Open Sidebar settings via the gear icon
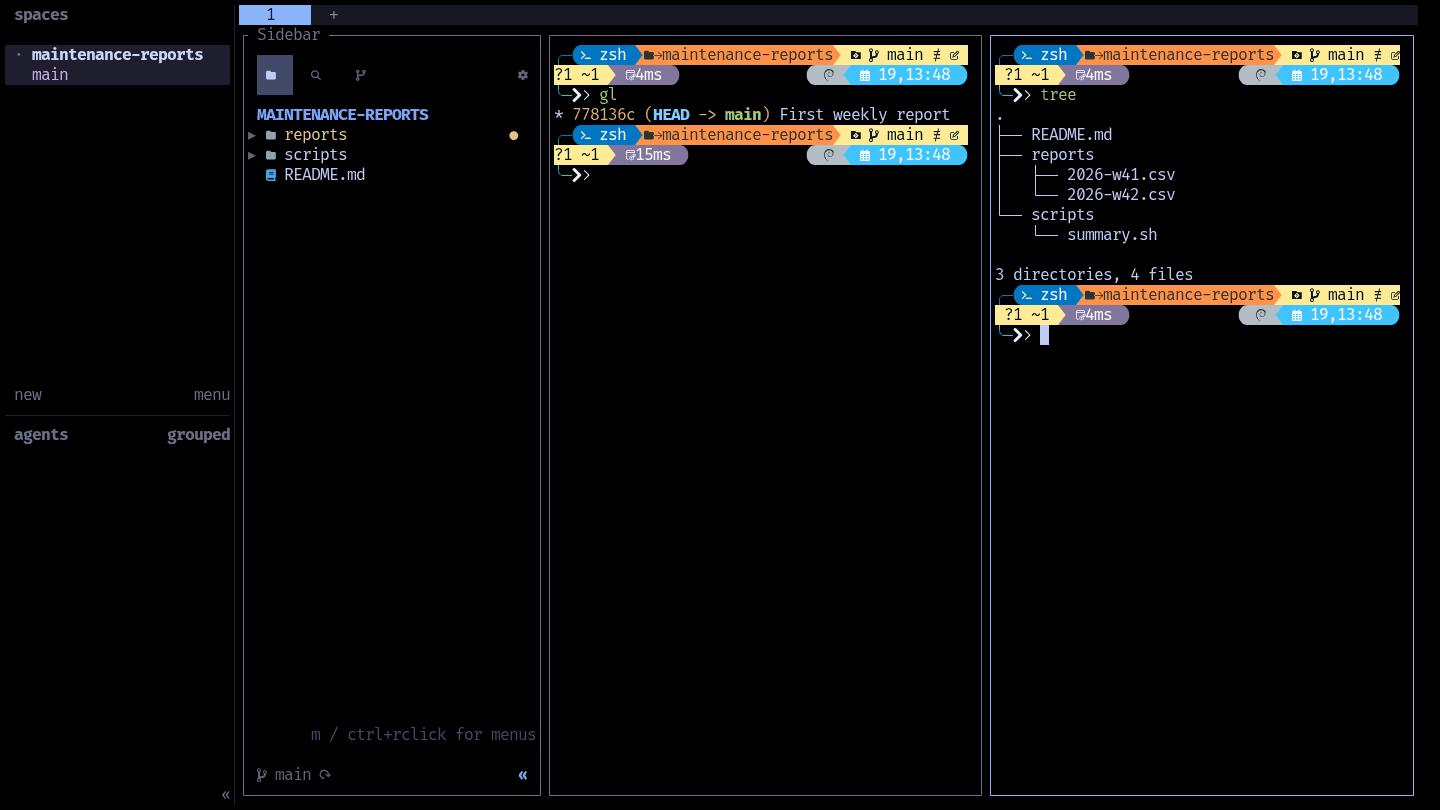 pos(522,75)
